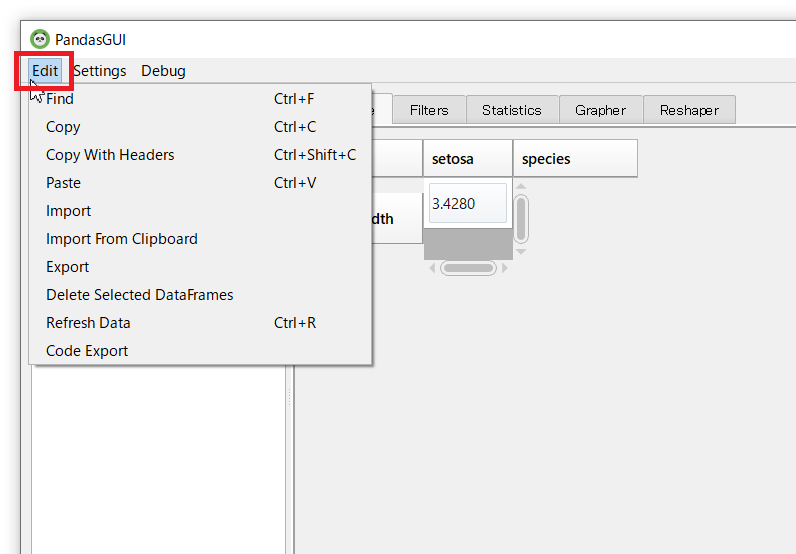796x554 pixels.
Task: Select the cell containing 3.4280
Action: (467, 204)
